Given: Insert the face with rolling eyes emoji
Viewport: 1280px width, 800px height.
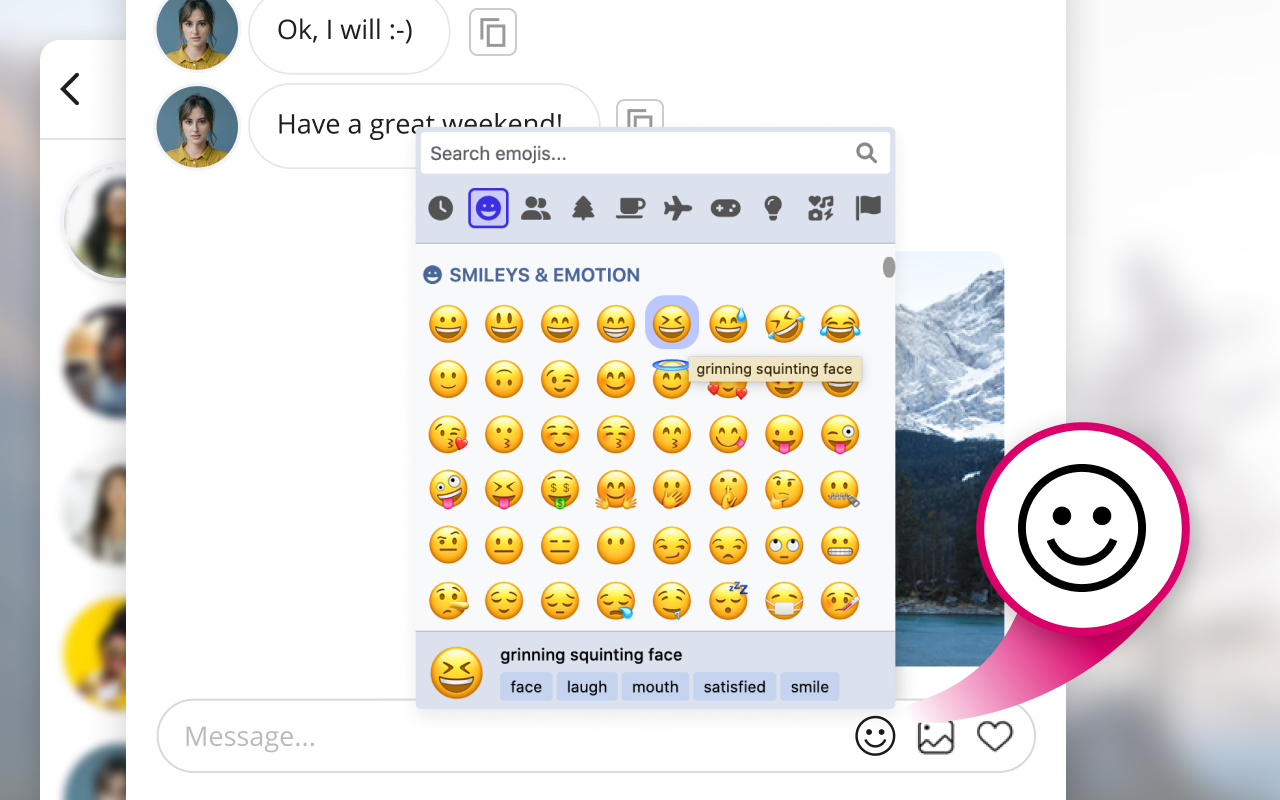Looking at the screenshot, I should [x=784, y=546].
